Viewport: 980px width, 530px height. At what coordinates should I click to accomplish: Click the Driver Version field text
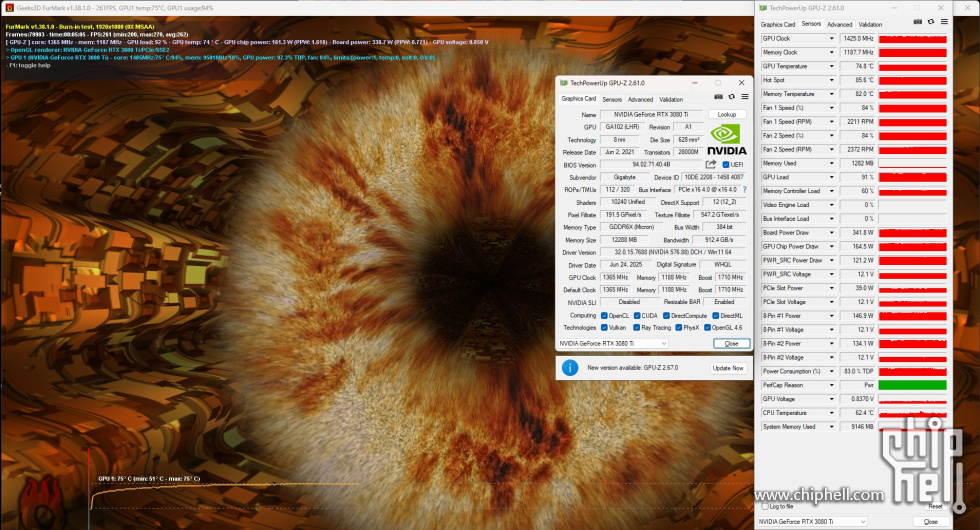672,252
